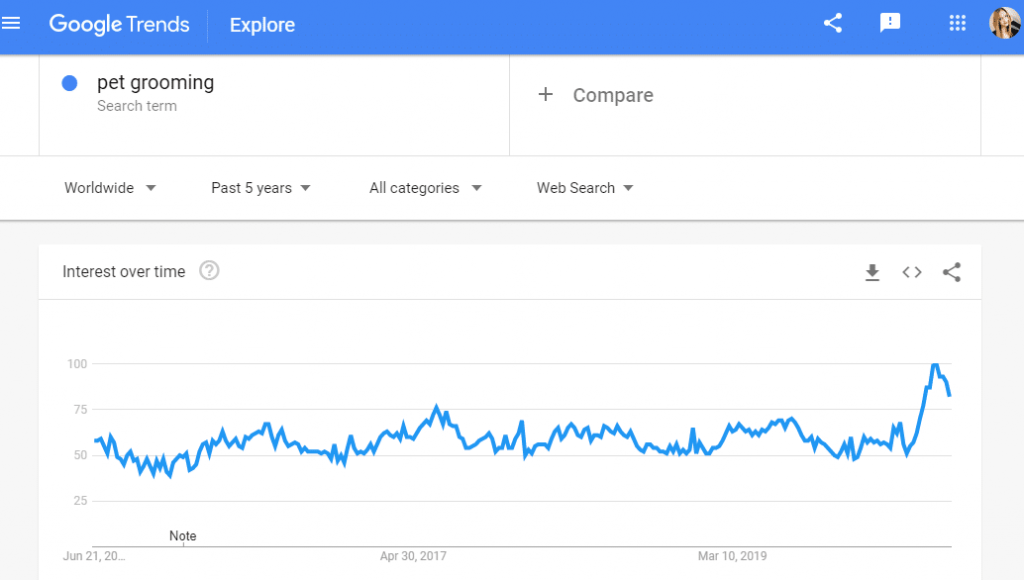Expand the Worldwide region dropdown
1024x580 pixels.
point(110,188)
